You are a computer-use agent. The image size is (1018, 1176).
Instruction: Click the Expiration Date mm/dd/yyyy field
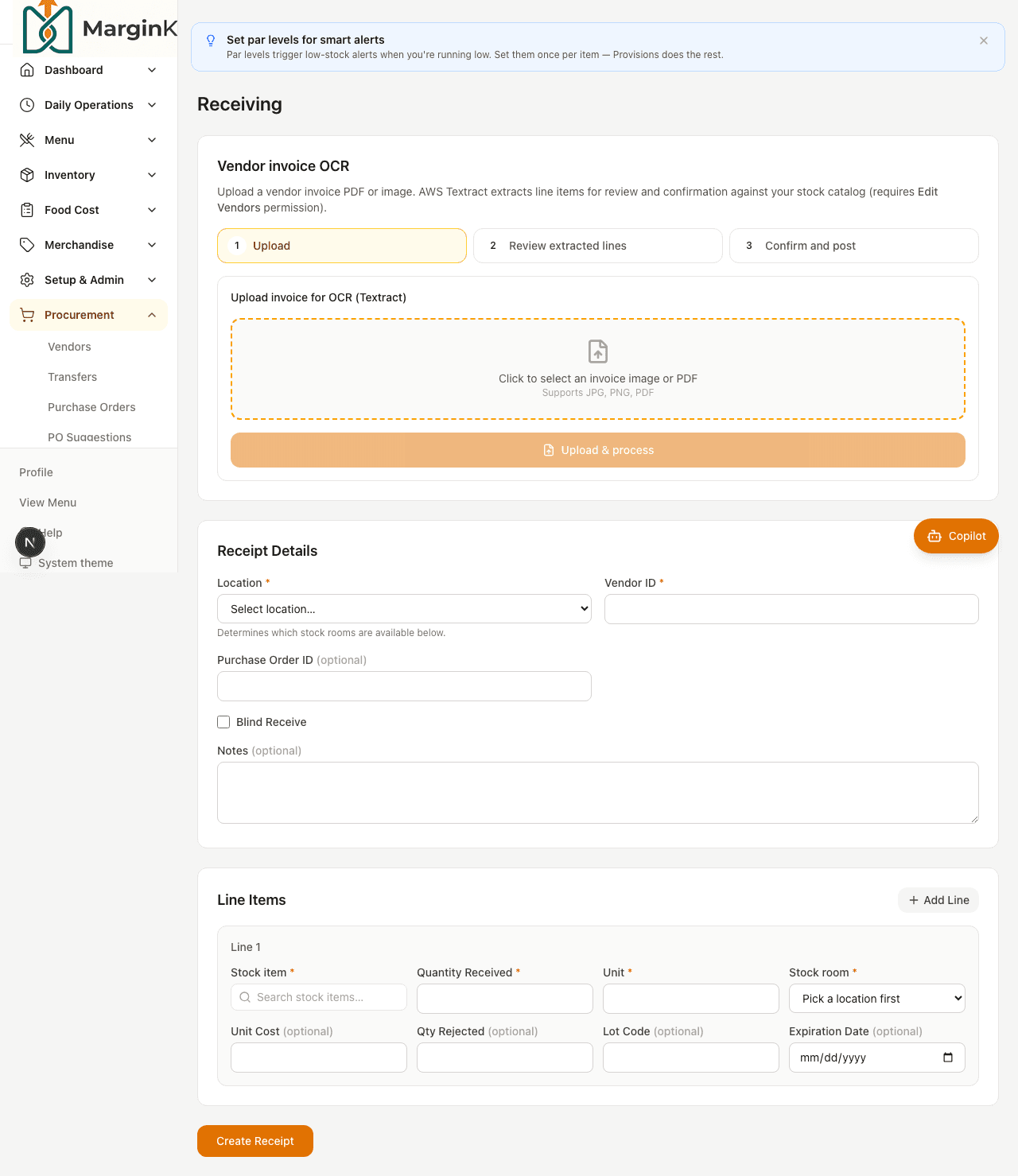click(x=877, y=1058)
